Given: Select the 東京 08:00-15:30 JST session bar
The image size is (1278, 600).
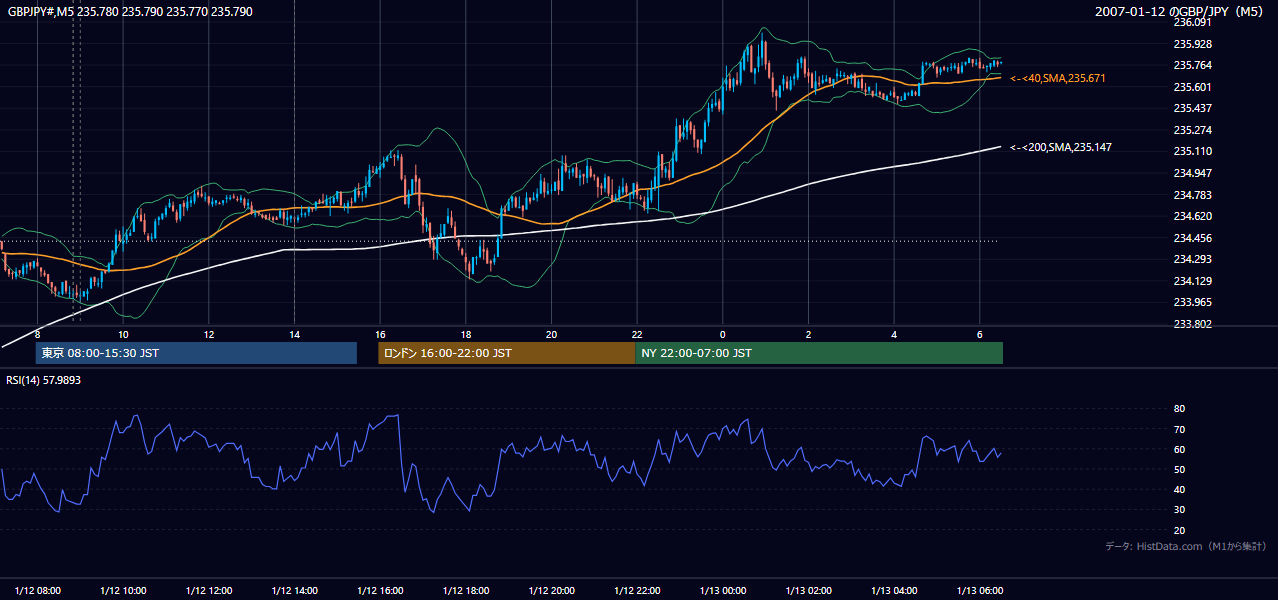Looking at the screenshot, I should point(196,353).
